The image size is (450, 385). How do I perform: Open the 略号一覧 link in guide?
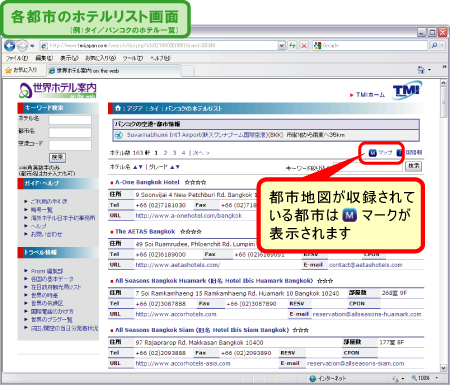tap(42, 210)
